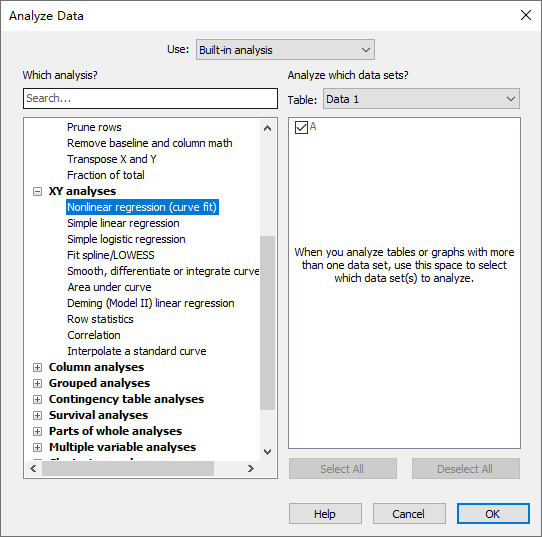Choose Interpolate a standard curve
Viewport: 542px width, 537px height.
click(137, 351)
